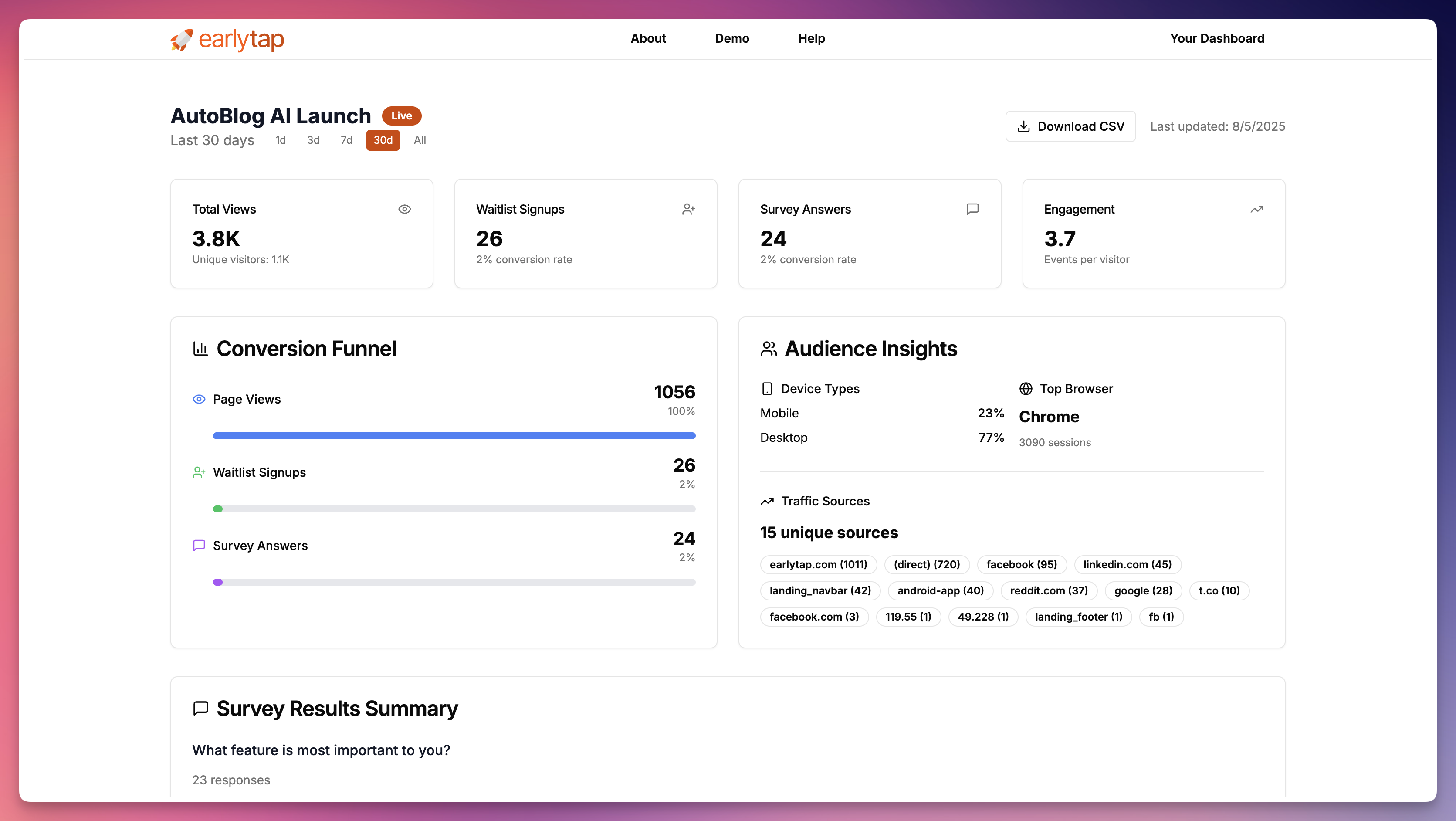Viewport: 1456px width, 821px height.
Task: Click the Survey Answers purple progress bar
Action: pyautogui.click(x=454, y=582)
